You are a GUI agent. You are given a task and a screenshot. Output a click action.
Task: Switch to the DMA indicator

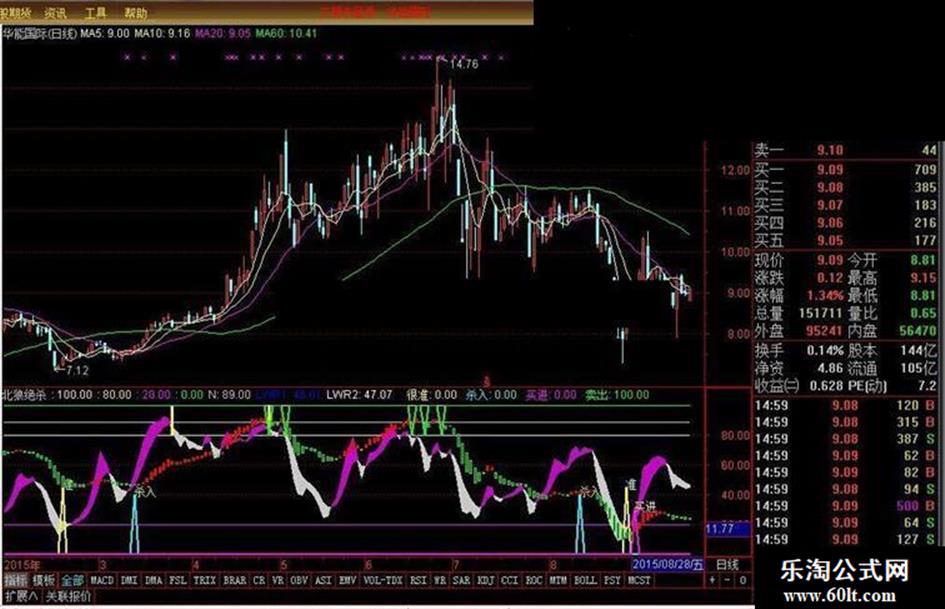coord(154,580)
